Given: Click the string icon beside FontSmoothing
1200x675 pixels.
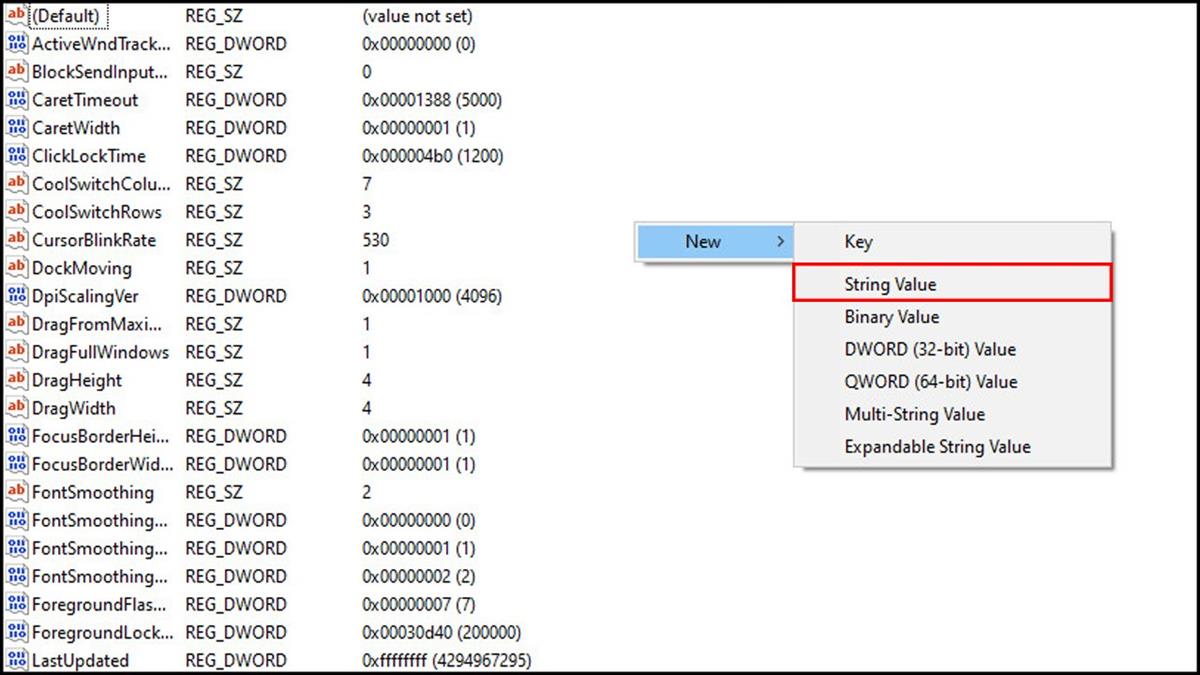Looking at the screenshot, I should (x=16, y=492).
